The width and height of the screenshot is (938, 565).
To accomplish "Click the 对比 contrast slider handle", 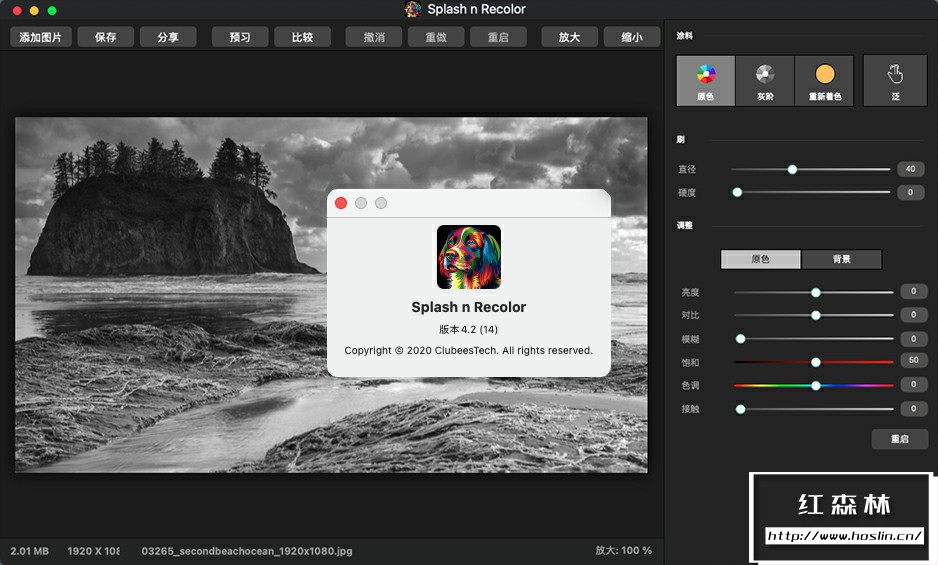I will pyautogui.click(x=816, y=315).
